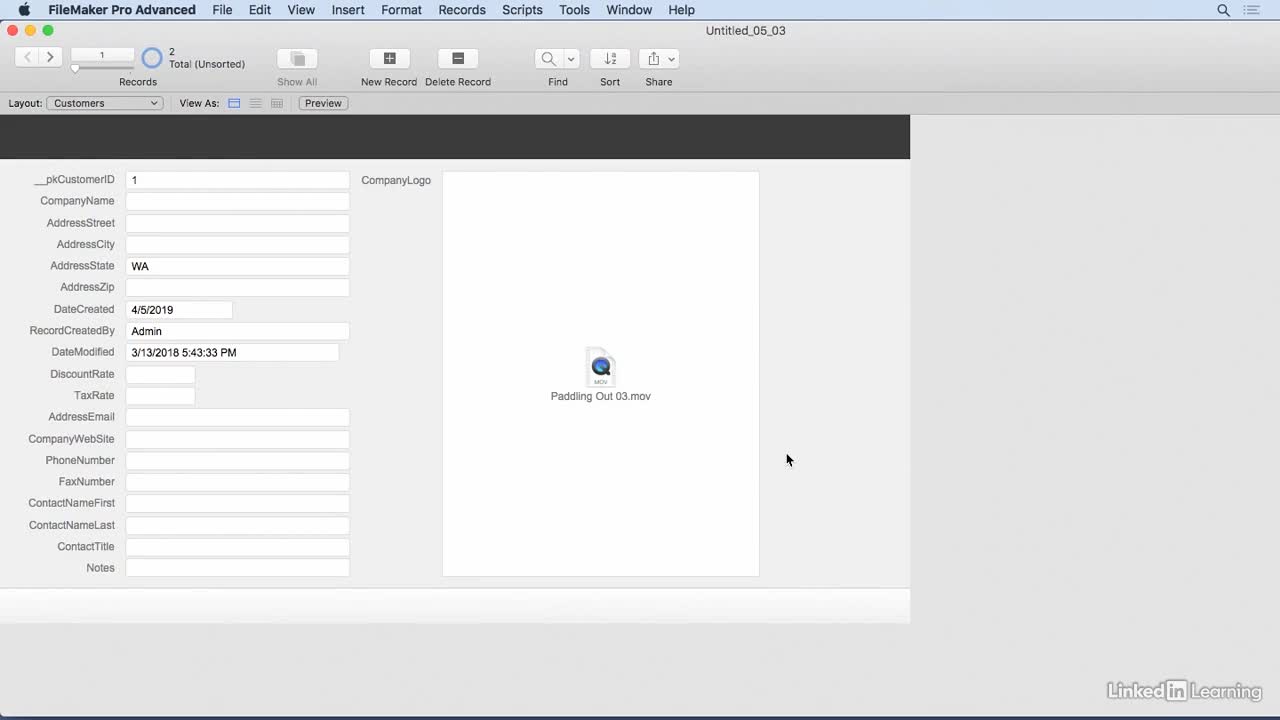The width and height of the screenshot is (1280, 720).
Task: Click the Paddling Out 03.mov filename text
Action: click(601, 396)
